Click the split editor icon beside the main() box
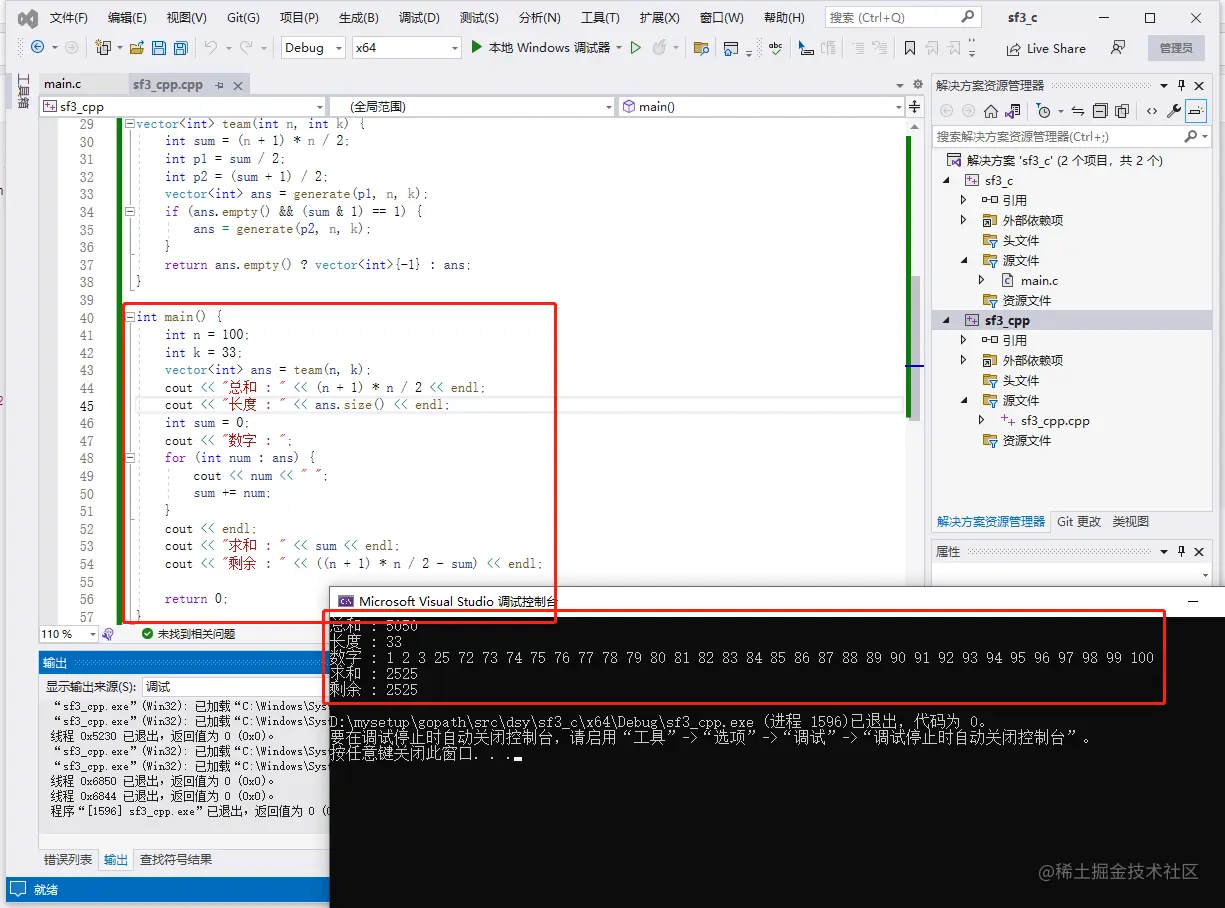 point(913,106)
